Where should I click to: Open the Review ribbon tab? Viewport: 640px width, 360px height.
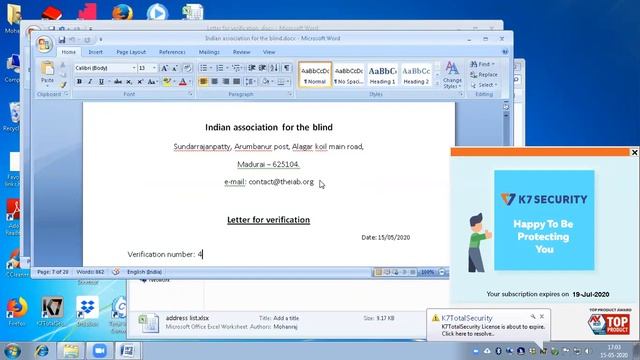tap(241, 52)
